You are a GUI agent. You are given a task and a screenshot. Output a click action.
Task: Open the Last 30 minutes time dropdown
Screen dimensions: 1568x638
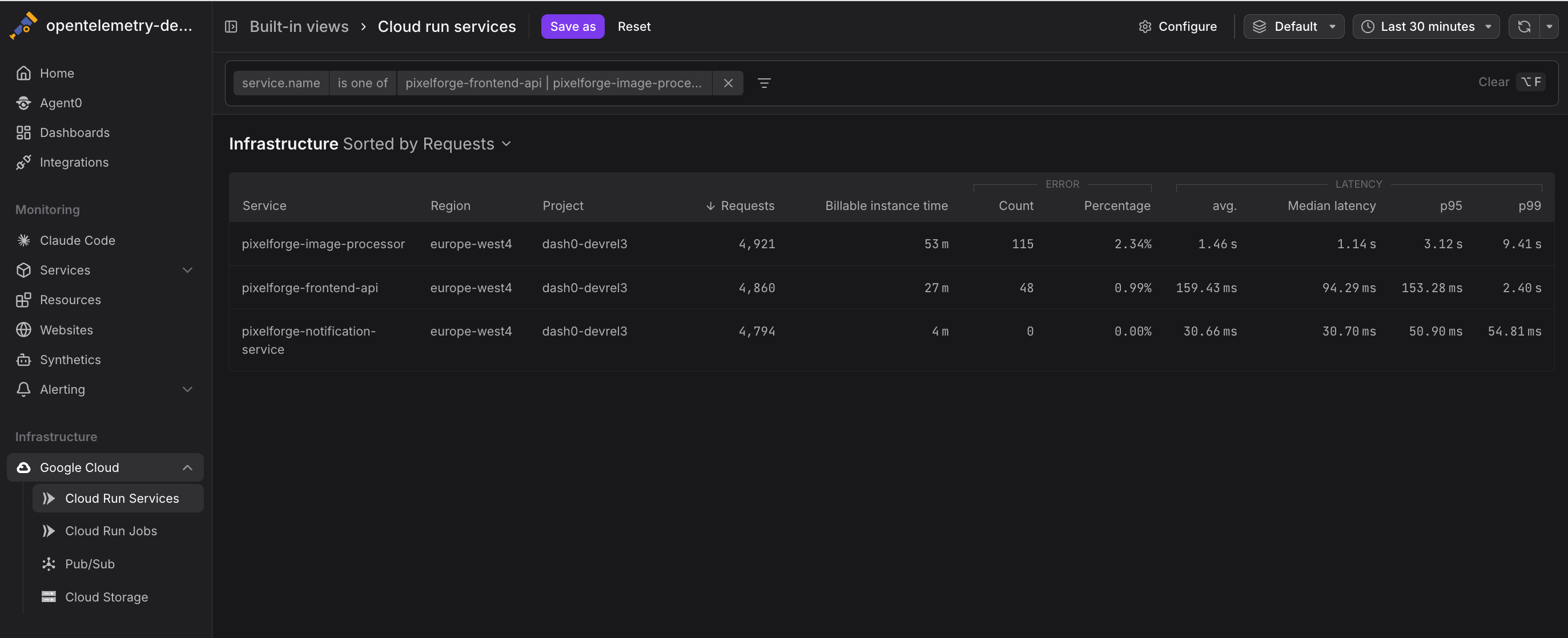point(1426,26)
